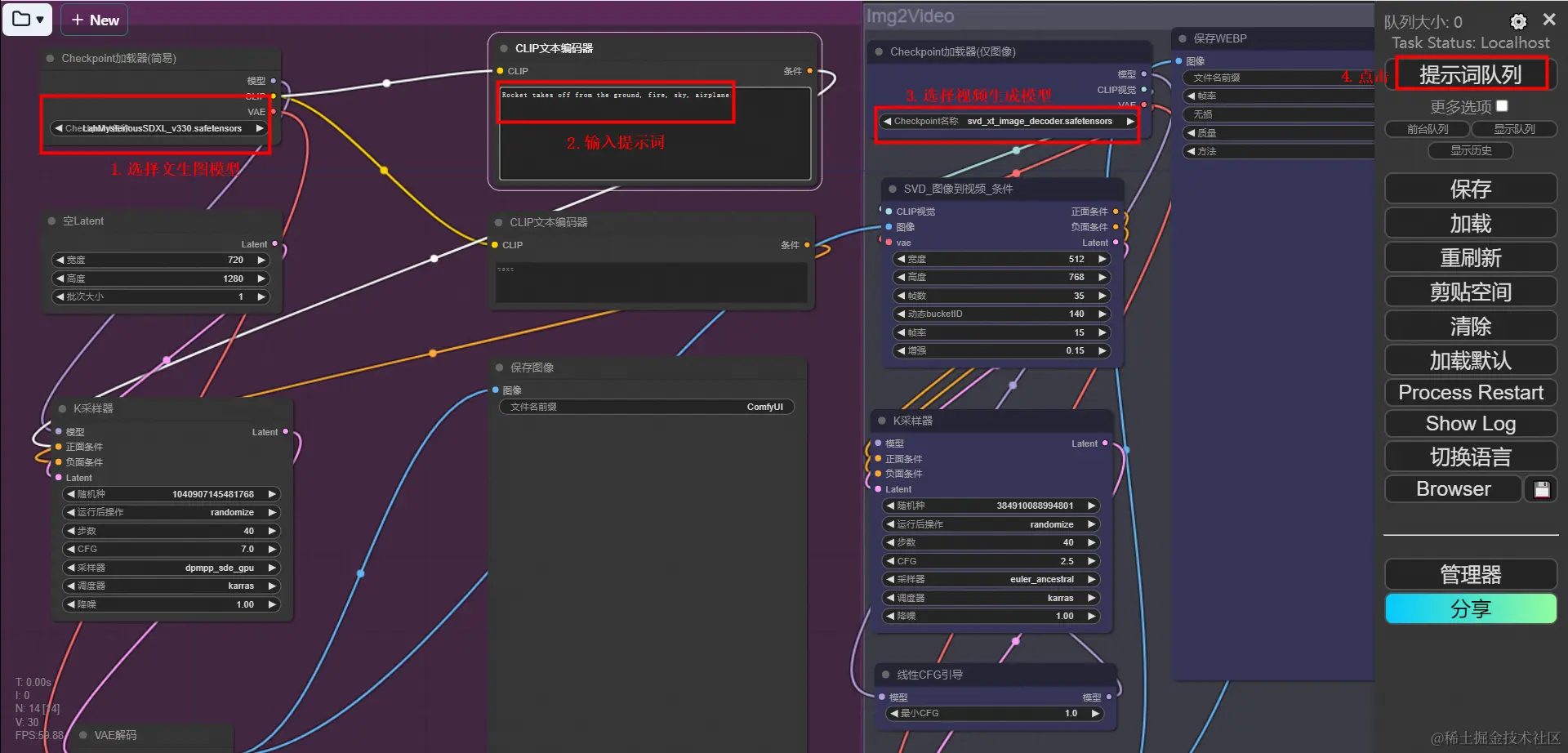
Task: Click Img2Video group title
Action: (x=910, y=16)
